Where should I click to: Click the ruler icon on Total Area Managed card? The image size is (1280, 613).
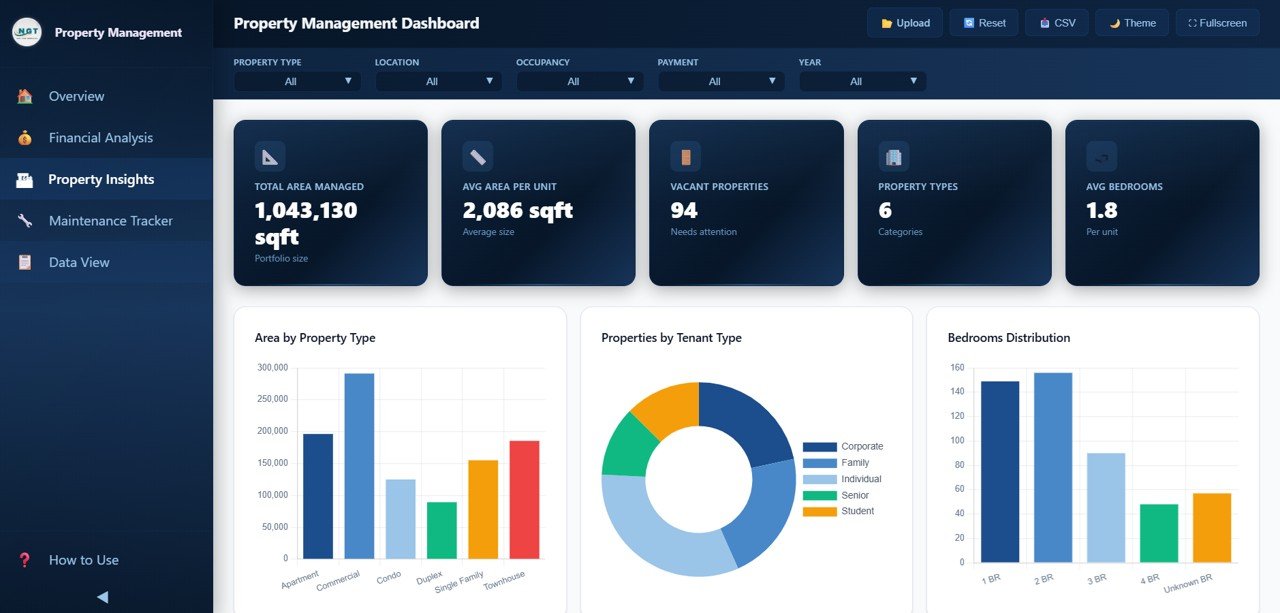pos(269,155)
